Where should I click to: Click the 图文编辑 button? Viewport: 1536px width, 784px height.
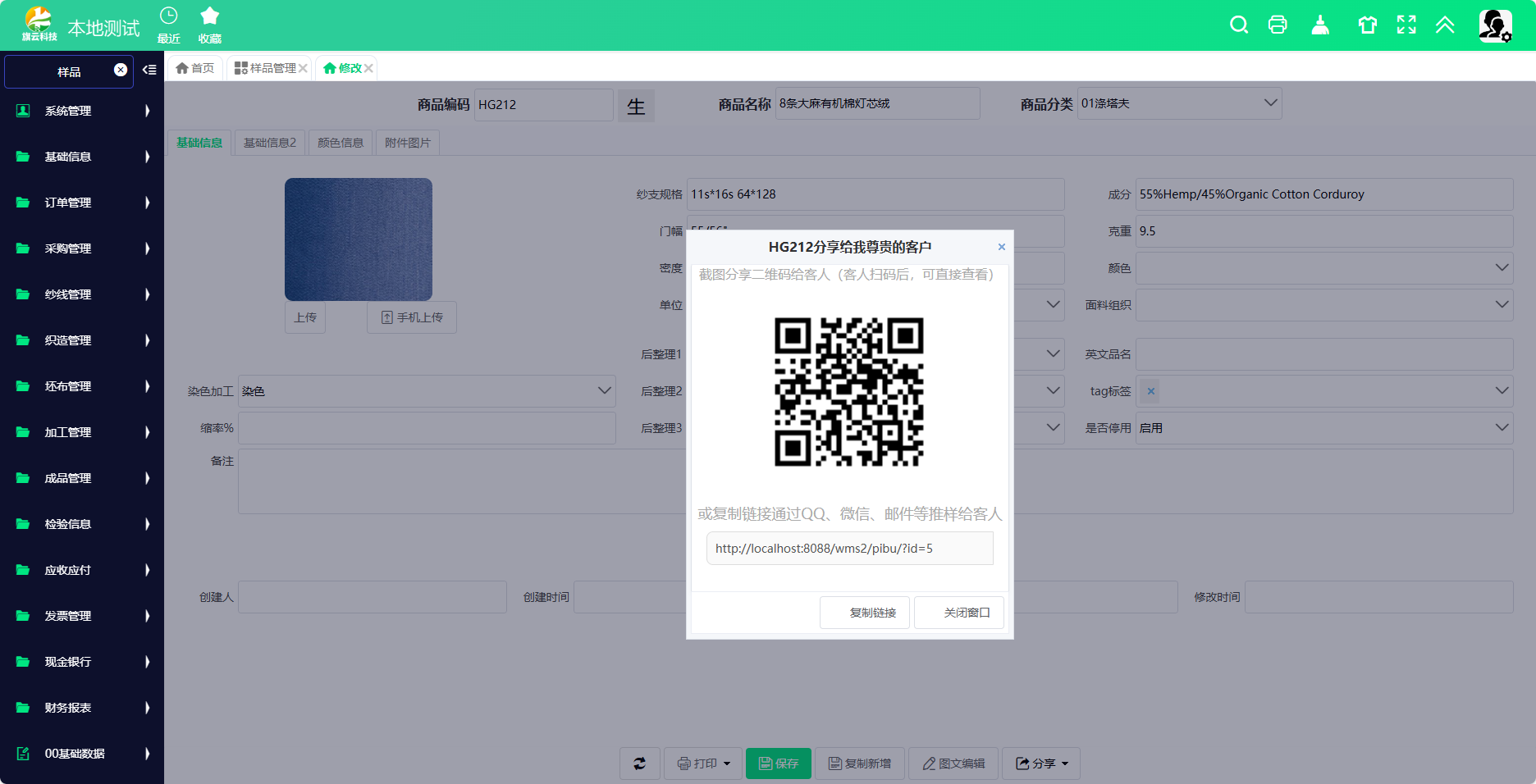(x=953, y=763)
